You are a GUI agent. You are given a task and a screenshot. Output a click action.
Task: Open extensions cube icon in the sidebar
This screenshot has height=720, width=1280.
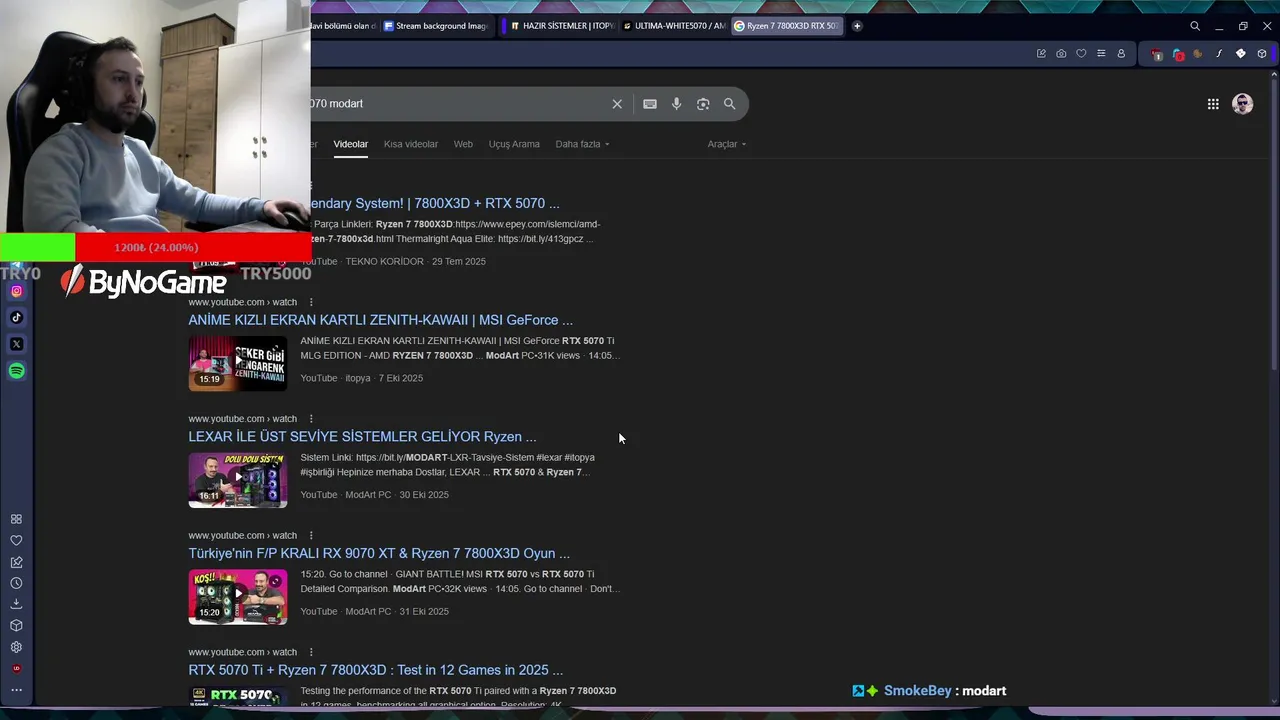click(16, 626)
